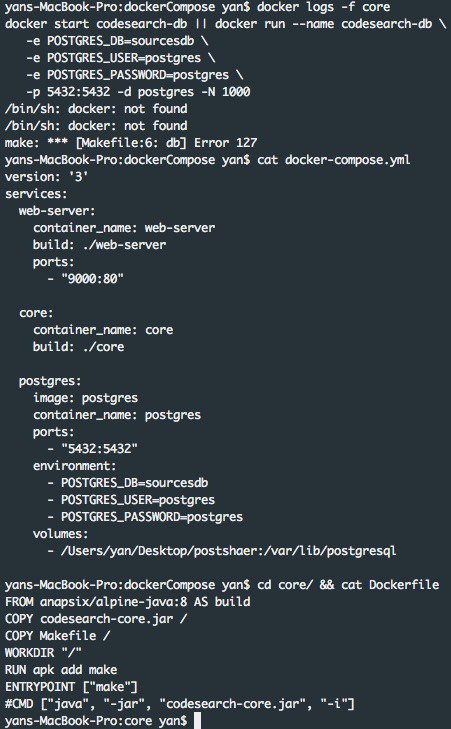Click the port mapping "9000:80"
451x729 pixels.
click(x=93, y=279)
